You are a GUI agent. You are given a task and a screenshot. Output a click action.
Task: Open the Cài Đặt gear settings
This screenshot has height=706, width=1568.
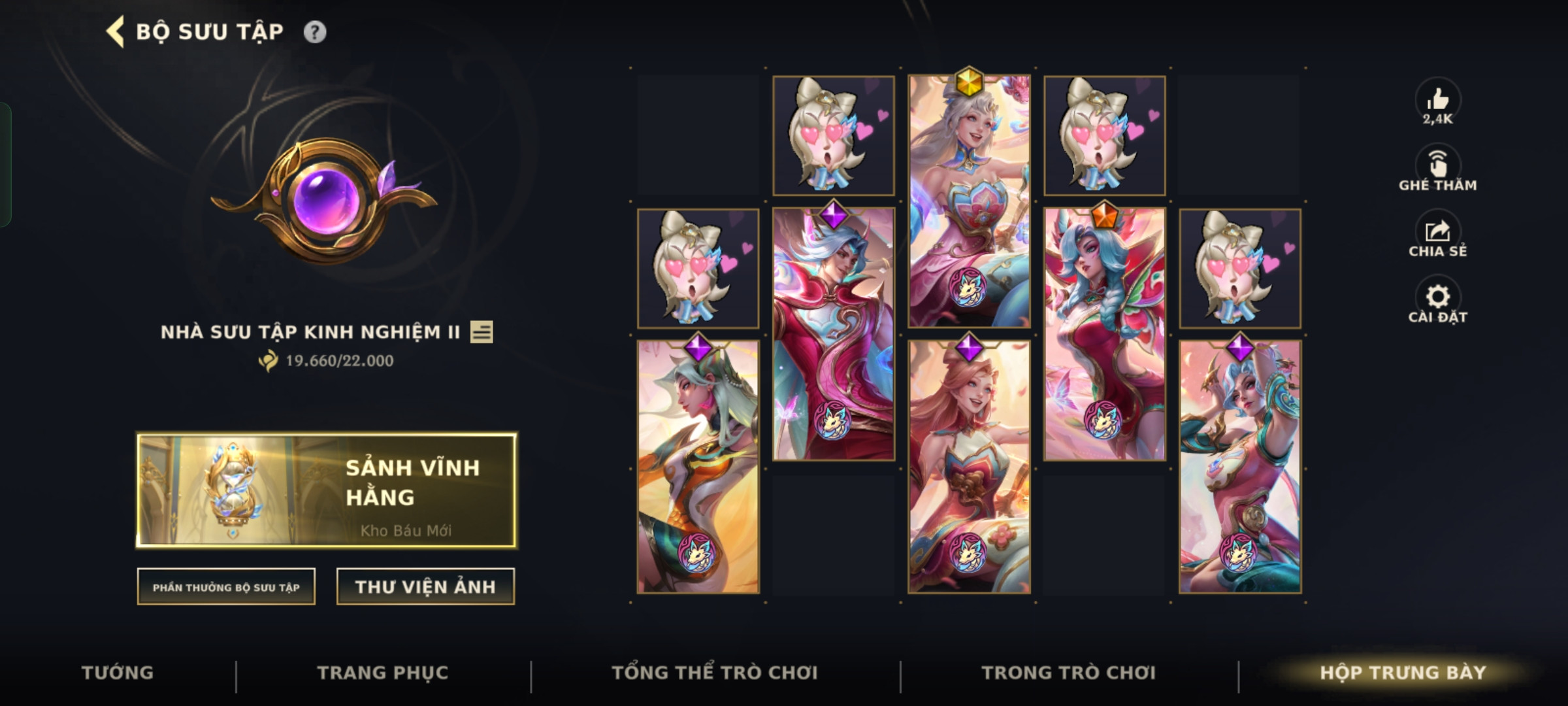pos(1437,297)
